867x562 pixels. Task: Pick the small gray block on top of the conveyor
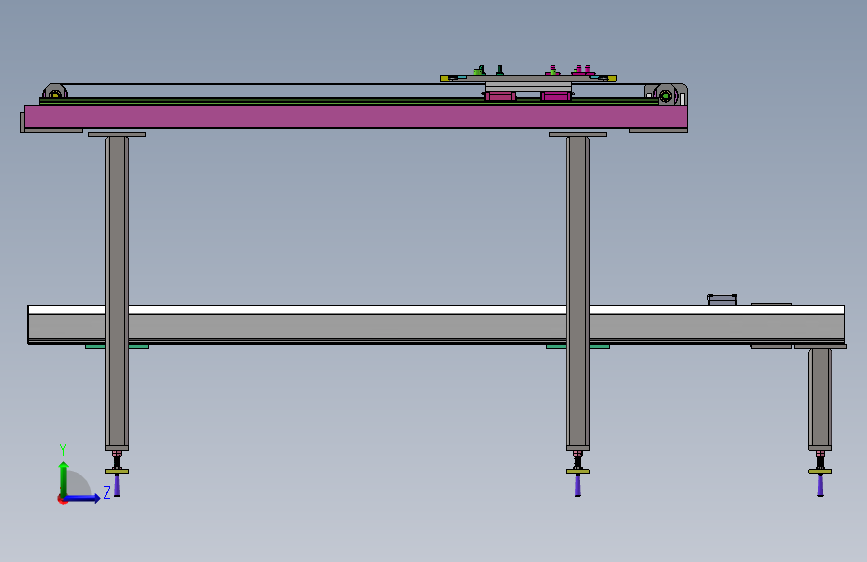pyautogui.click(x=722, y=300)
